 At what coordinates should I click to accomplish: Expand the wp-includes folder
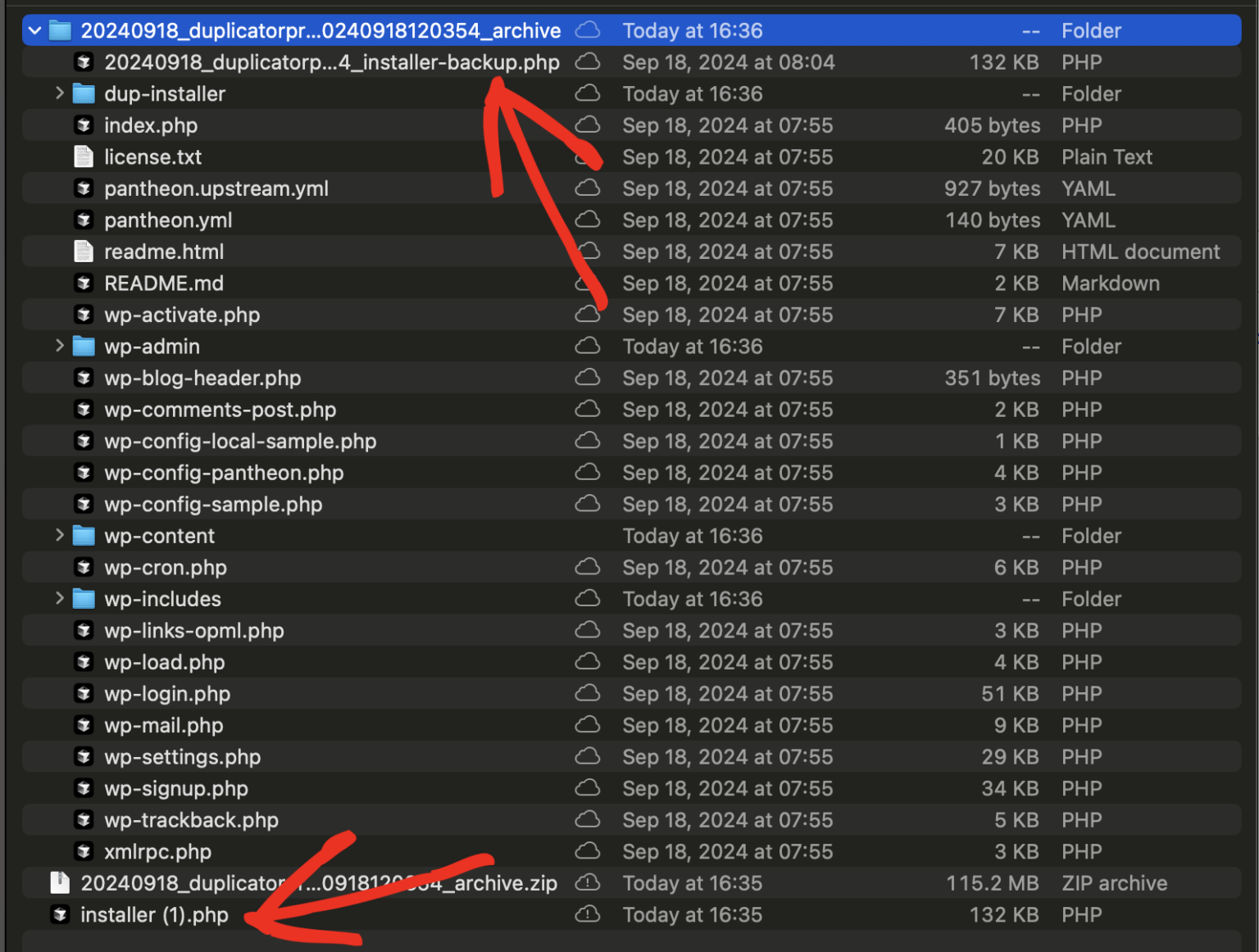tap(59, 599)
